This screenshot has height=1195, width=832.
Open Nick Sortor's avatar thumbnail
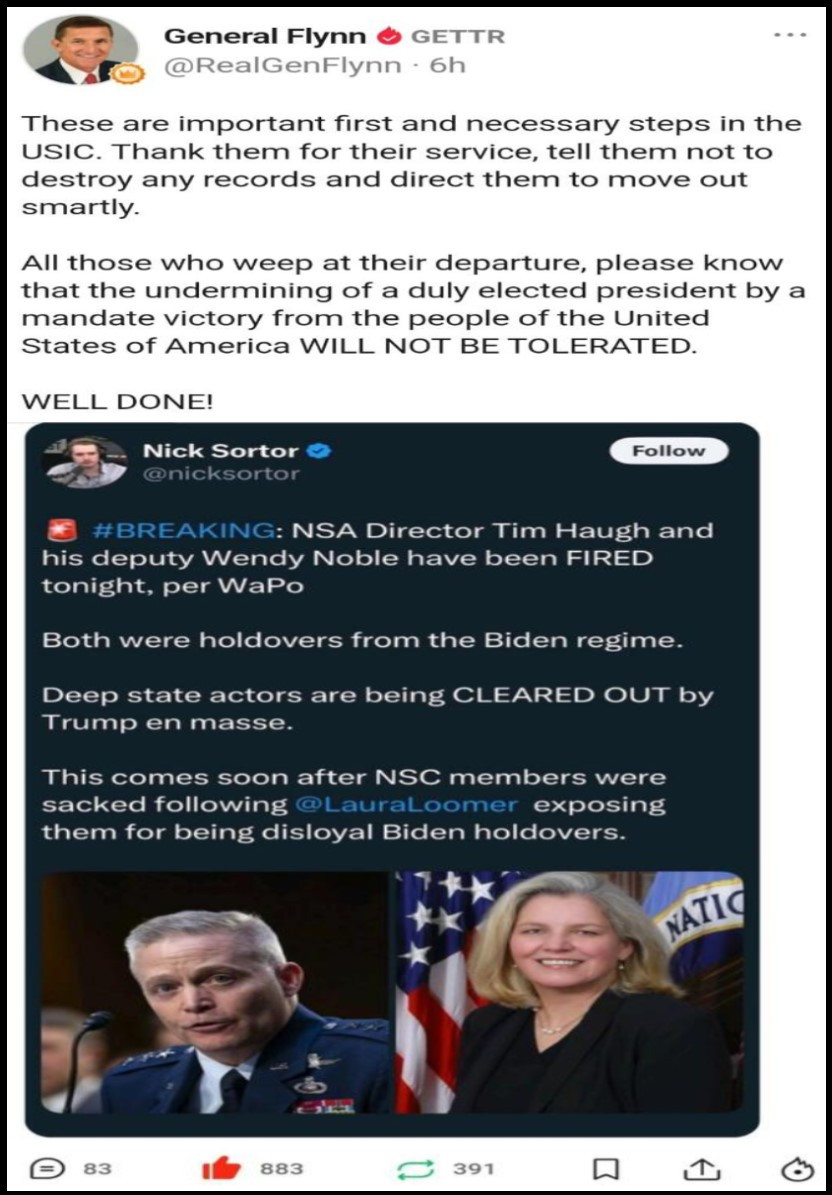86,463
